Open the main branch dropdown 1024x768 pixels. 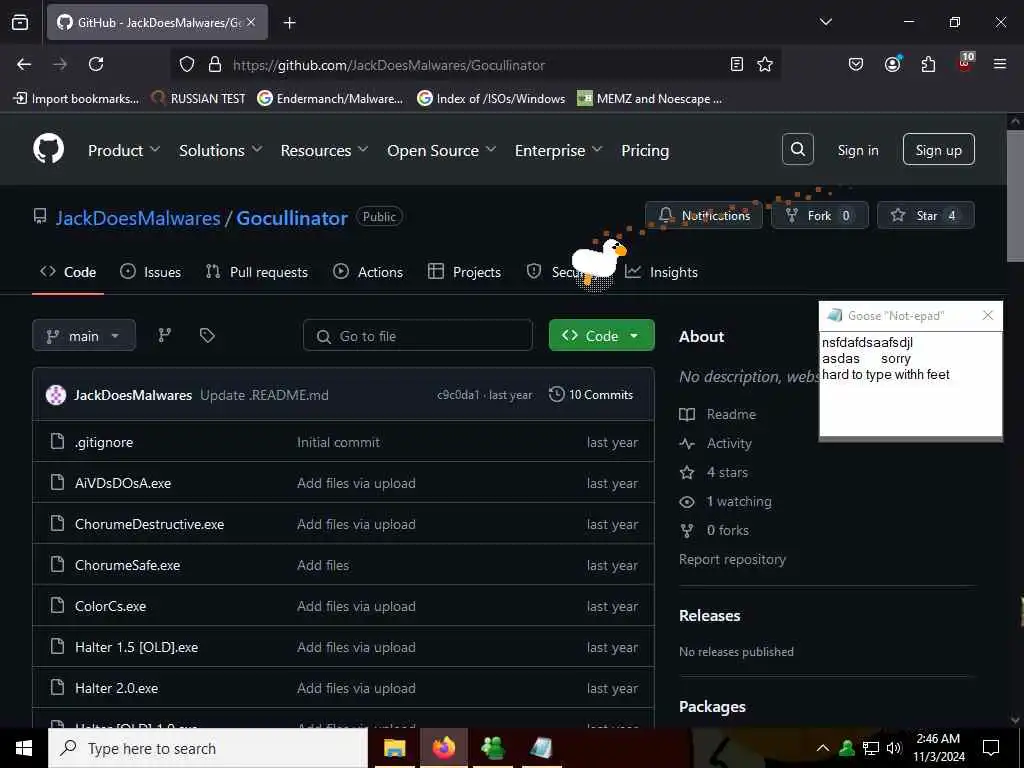pos(84,335)
